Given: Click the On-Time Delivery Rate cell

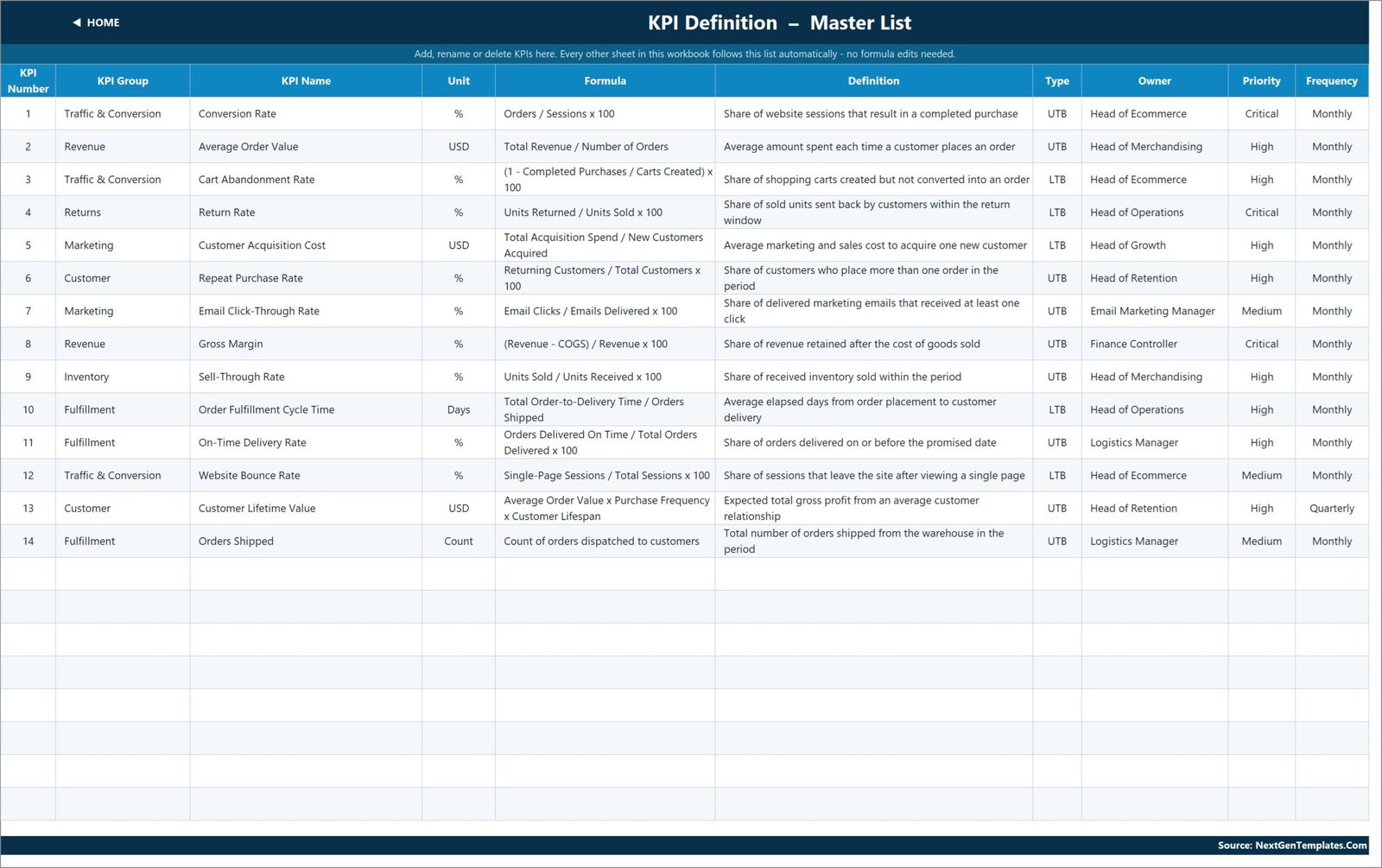Looking at the screenshot, I should [306, 442].
